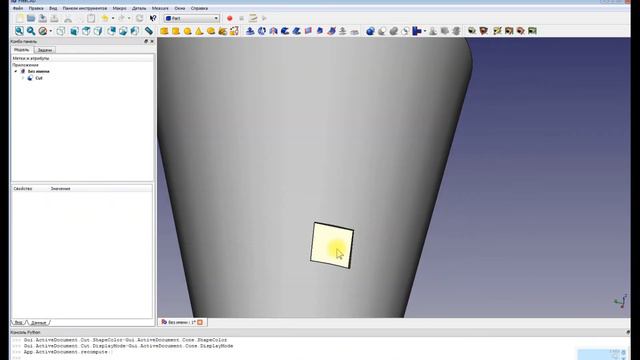
Task: Click the navigation axis indicator in the viewport
Action: point(621,301)
